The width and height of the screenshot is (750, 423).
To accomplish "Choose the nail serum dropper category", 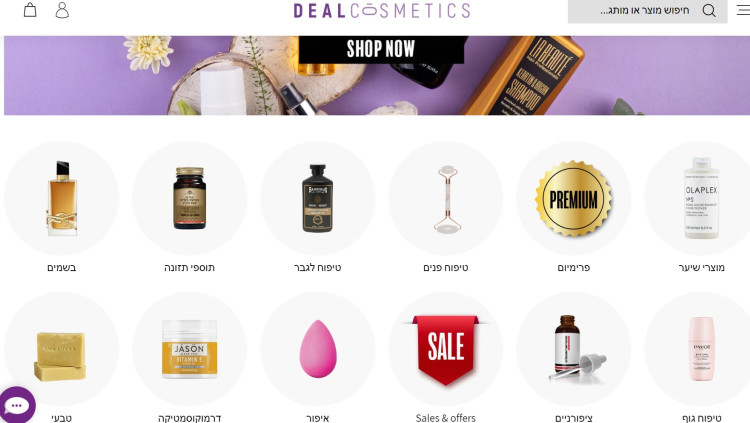I will (x=576, y=349).
